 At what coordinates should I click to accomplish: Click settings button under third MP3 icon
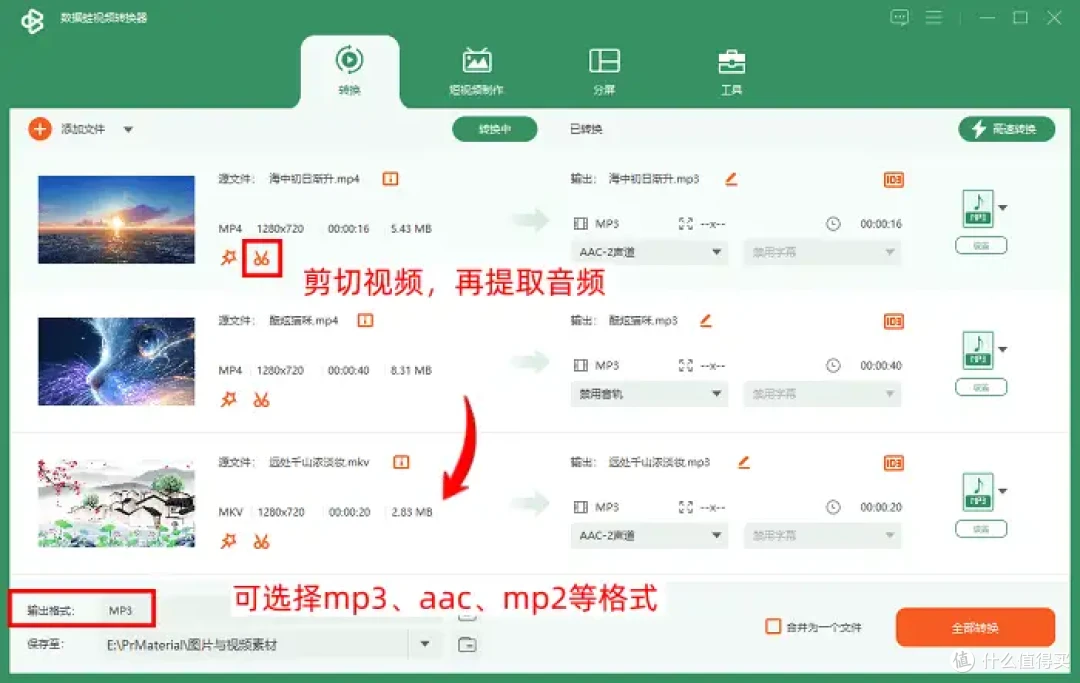click(981, 529)
